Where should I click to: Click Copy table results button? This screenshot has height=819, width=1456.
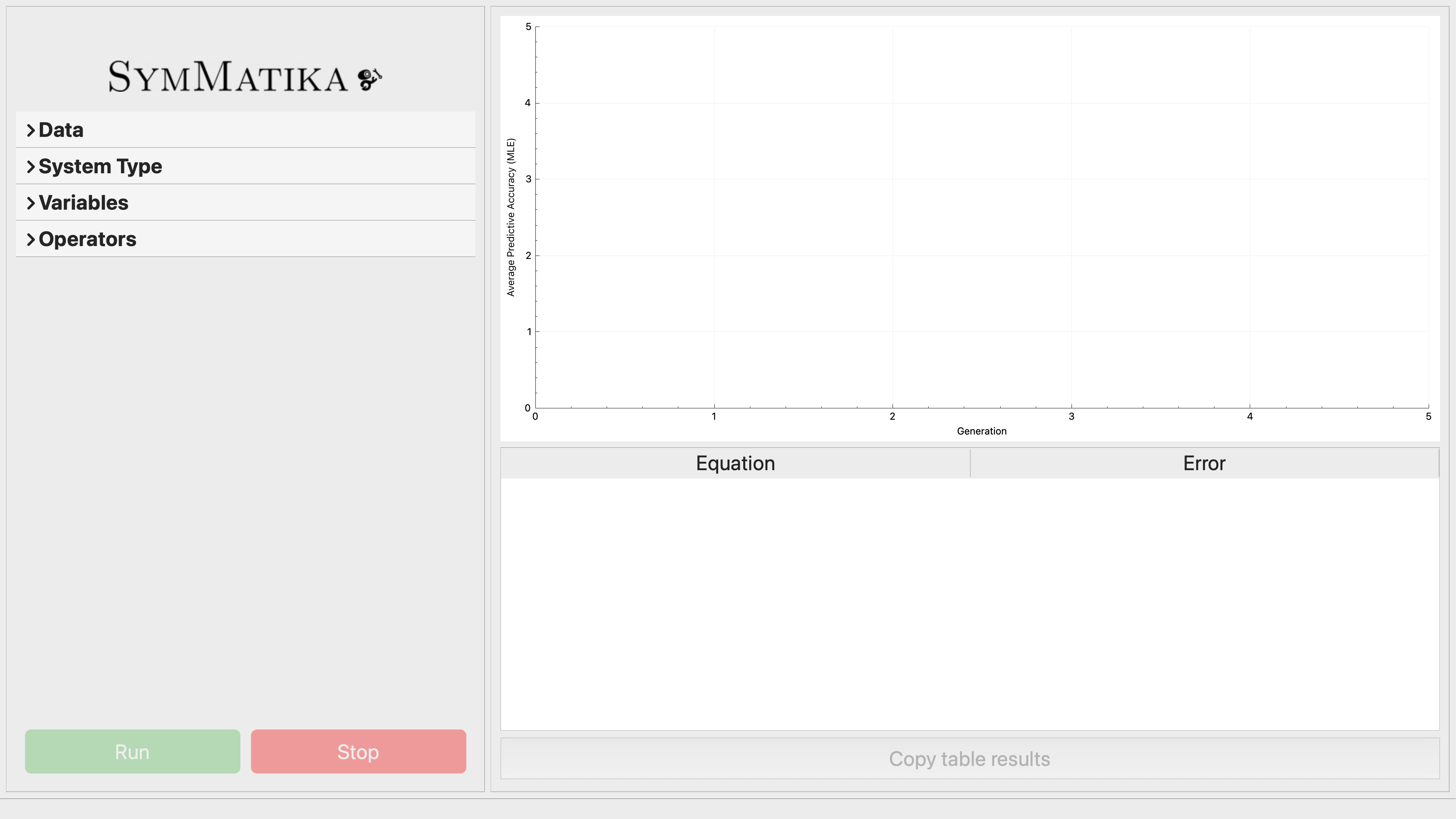970,758
